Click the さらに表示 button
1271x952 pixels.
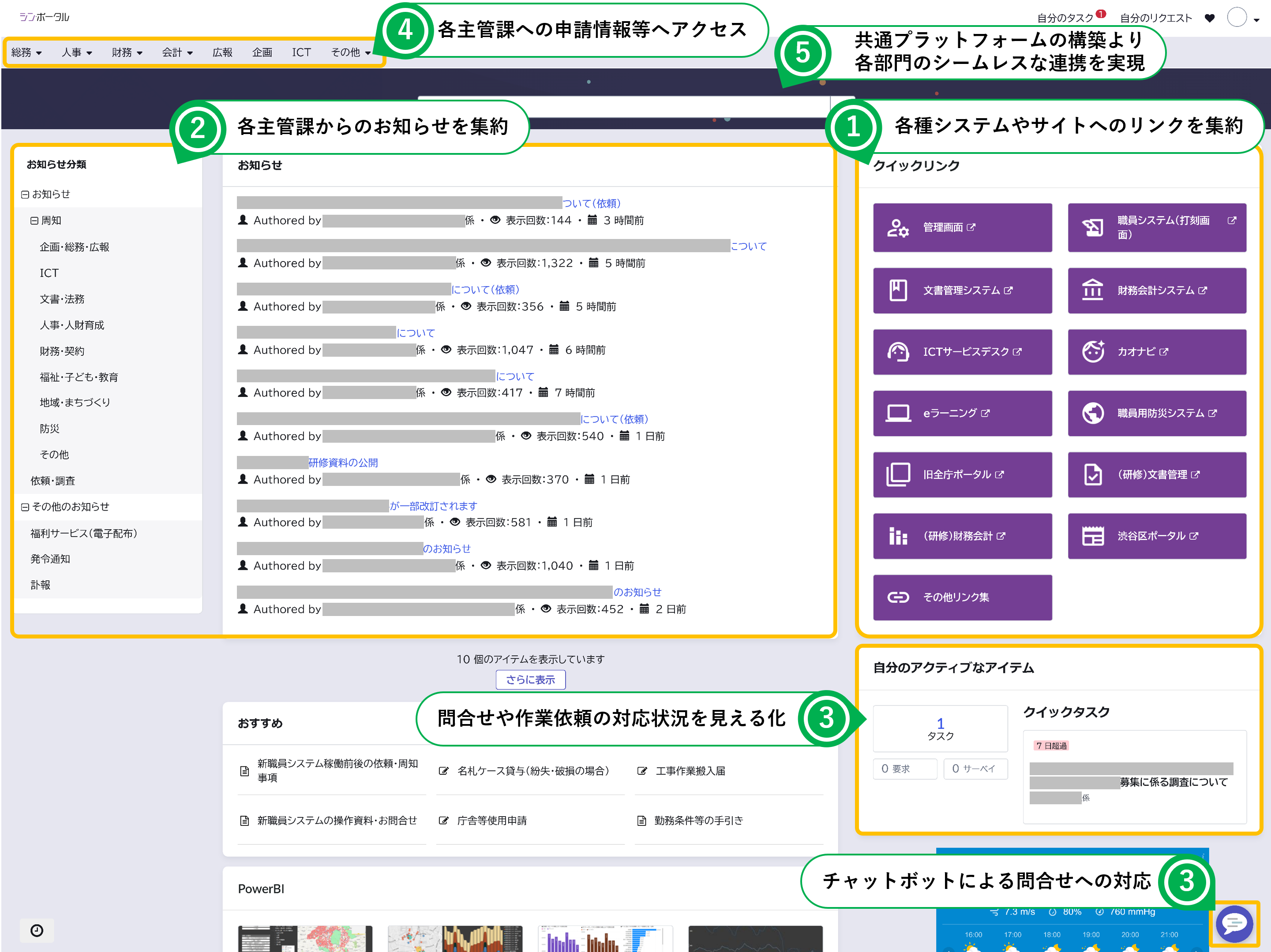[x=530, y=679]
